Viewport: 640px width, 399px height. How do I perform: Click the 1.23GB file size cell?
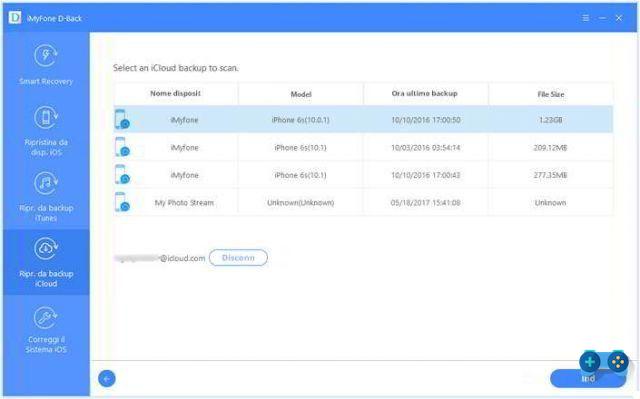coord(551,120)
